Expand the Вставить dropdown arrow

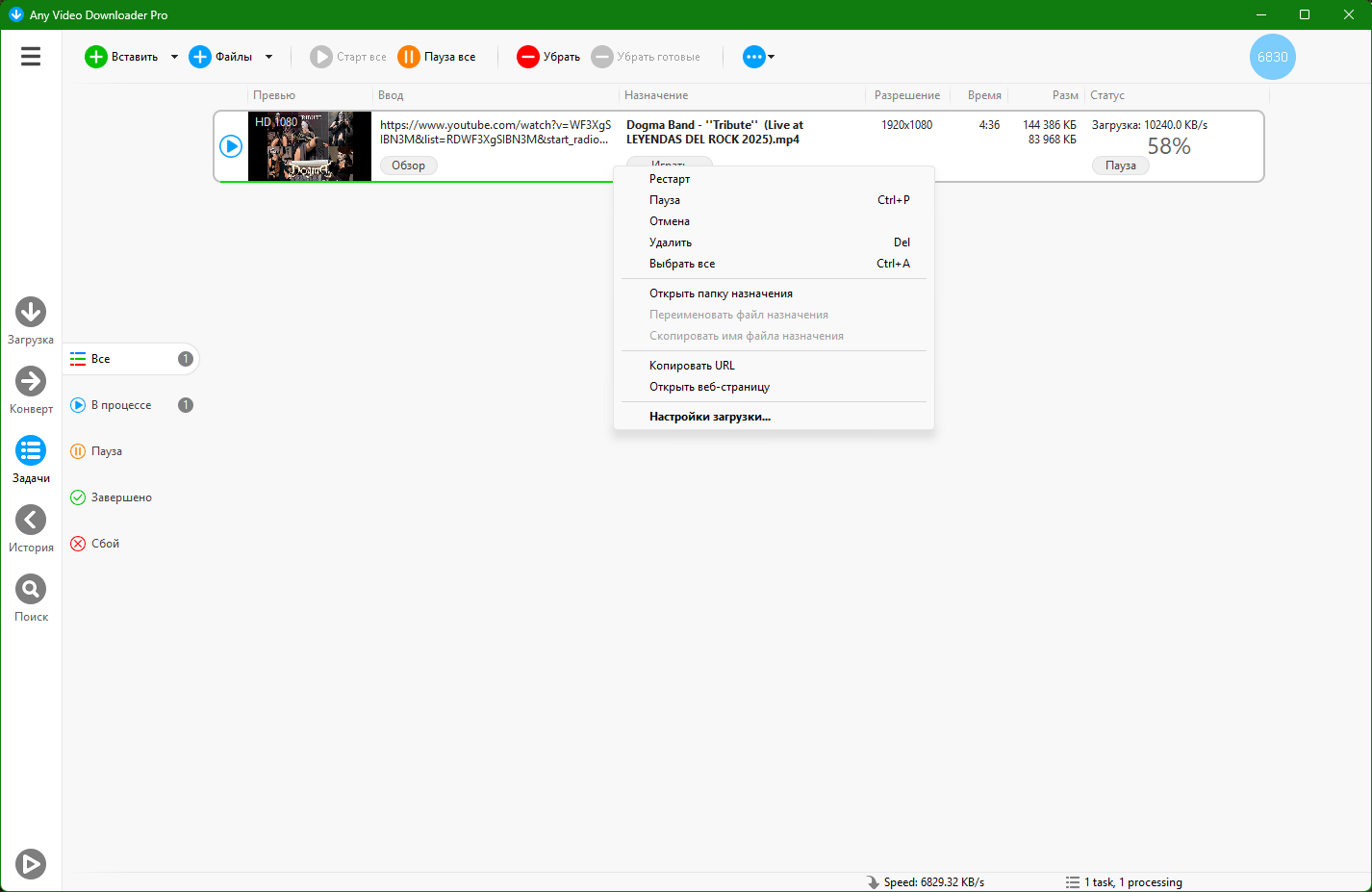174,57
